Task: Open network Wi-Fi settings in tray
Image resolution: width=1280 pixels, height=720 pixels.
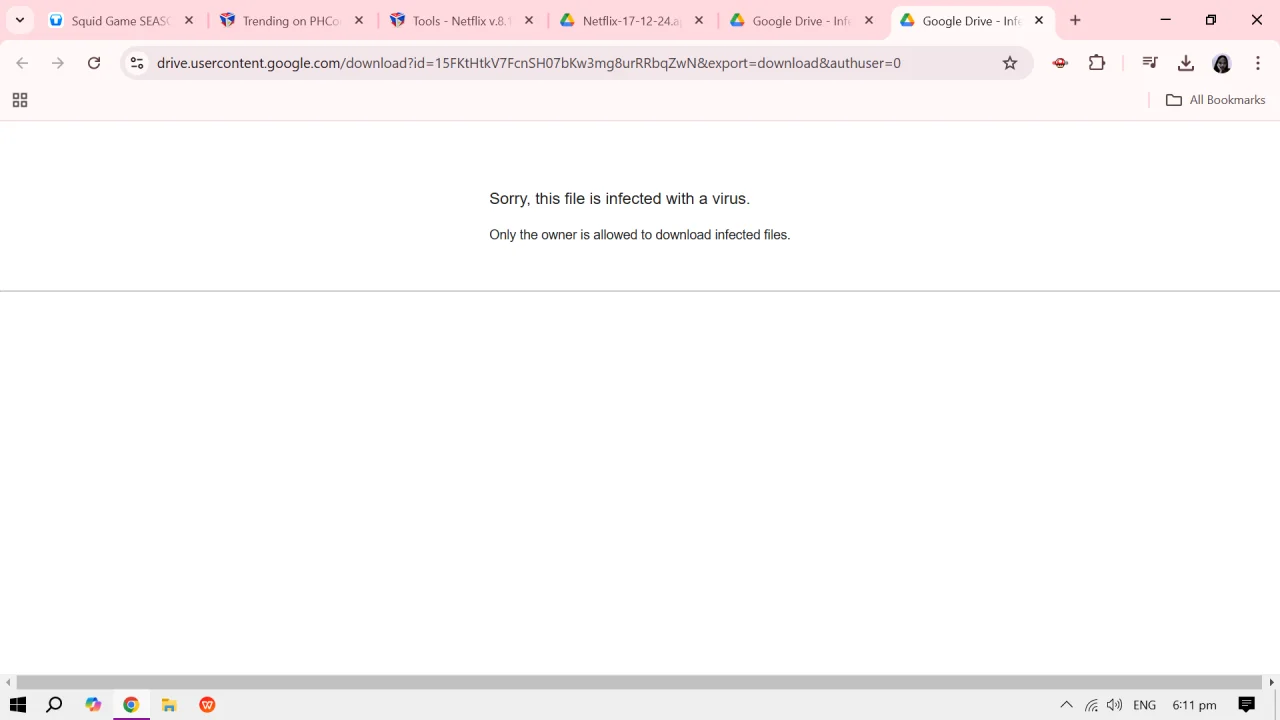Action: [1091, 705]
